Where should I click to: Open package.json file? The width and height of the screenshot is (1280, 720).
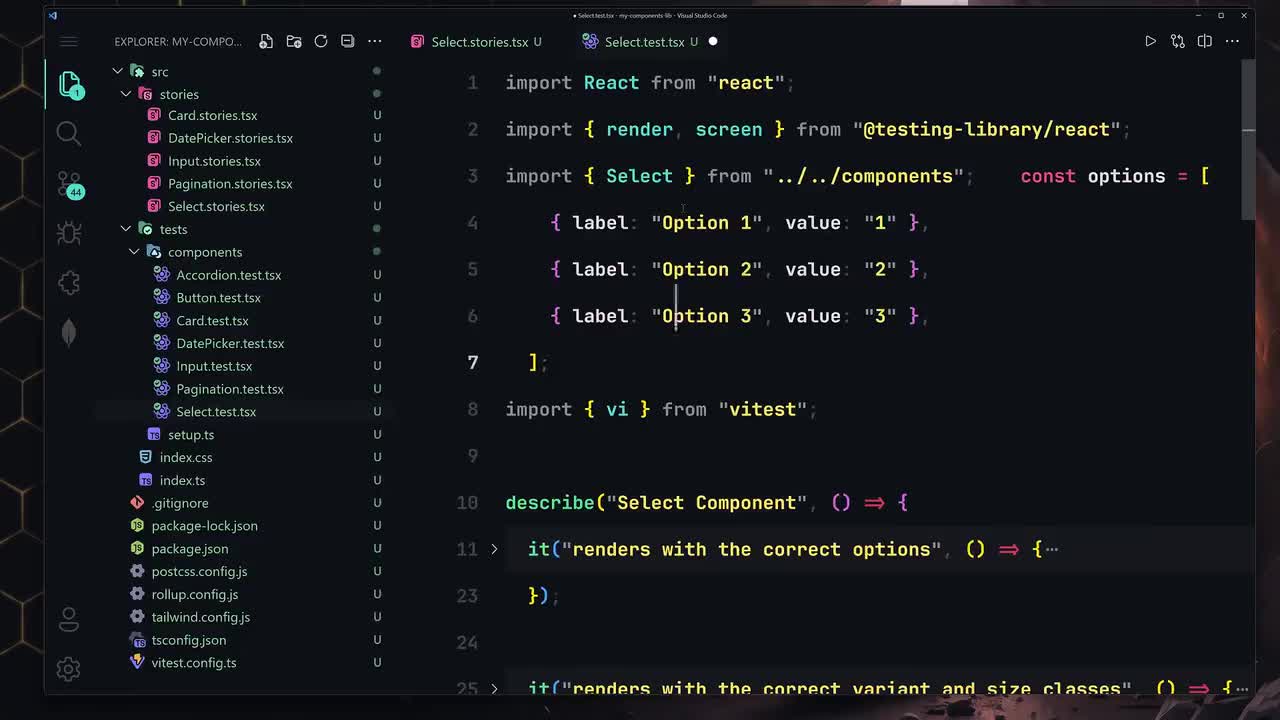189,549
